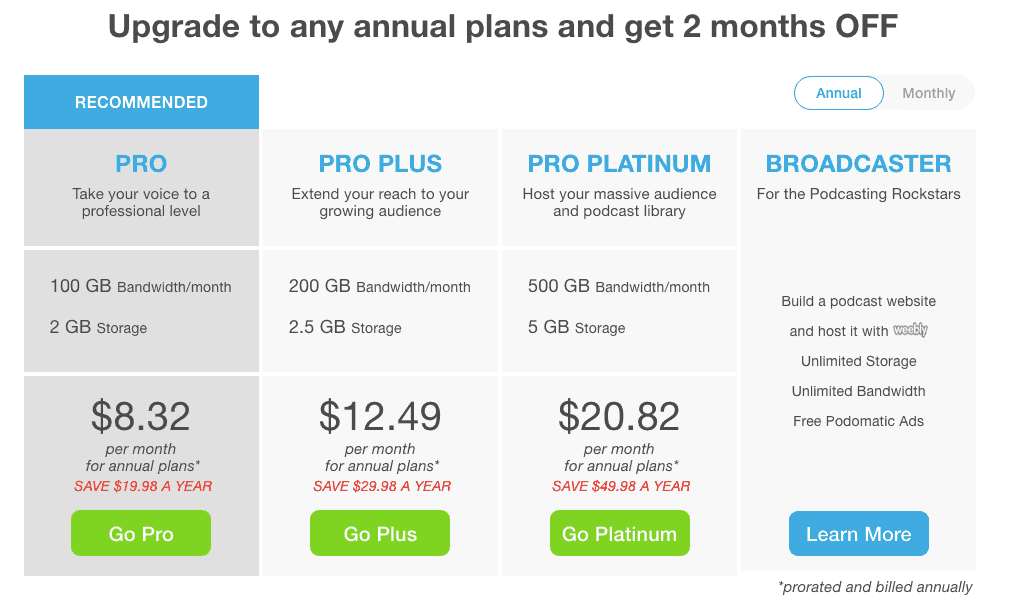Screen dimensions: 1017x602
Task: Click the $12.49 price for Pro Plus
Action: [380, 416]
